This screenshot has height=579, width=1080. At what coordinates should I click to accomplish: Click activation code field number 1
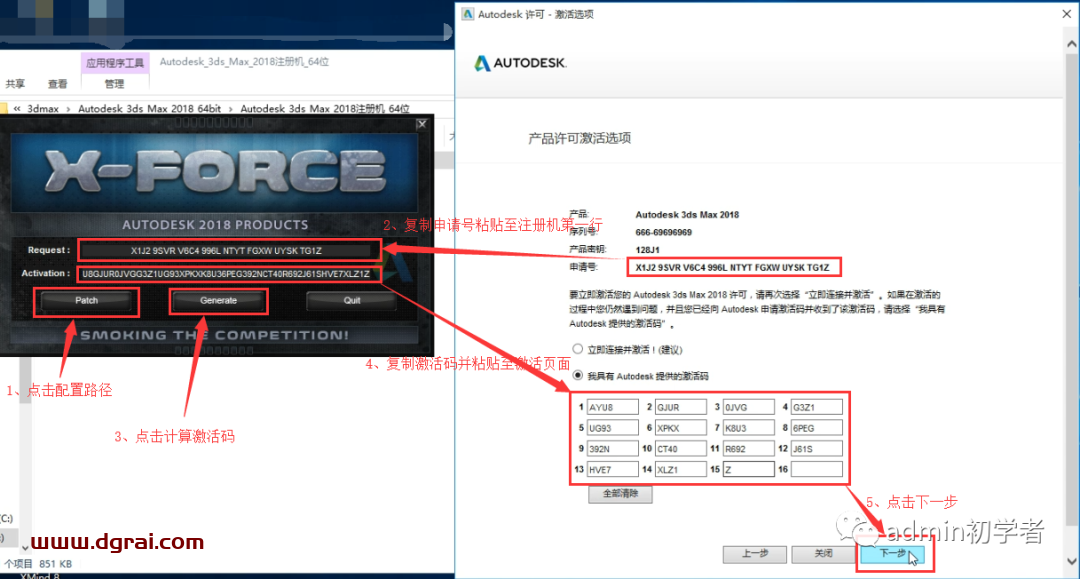tap(612, 408)
